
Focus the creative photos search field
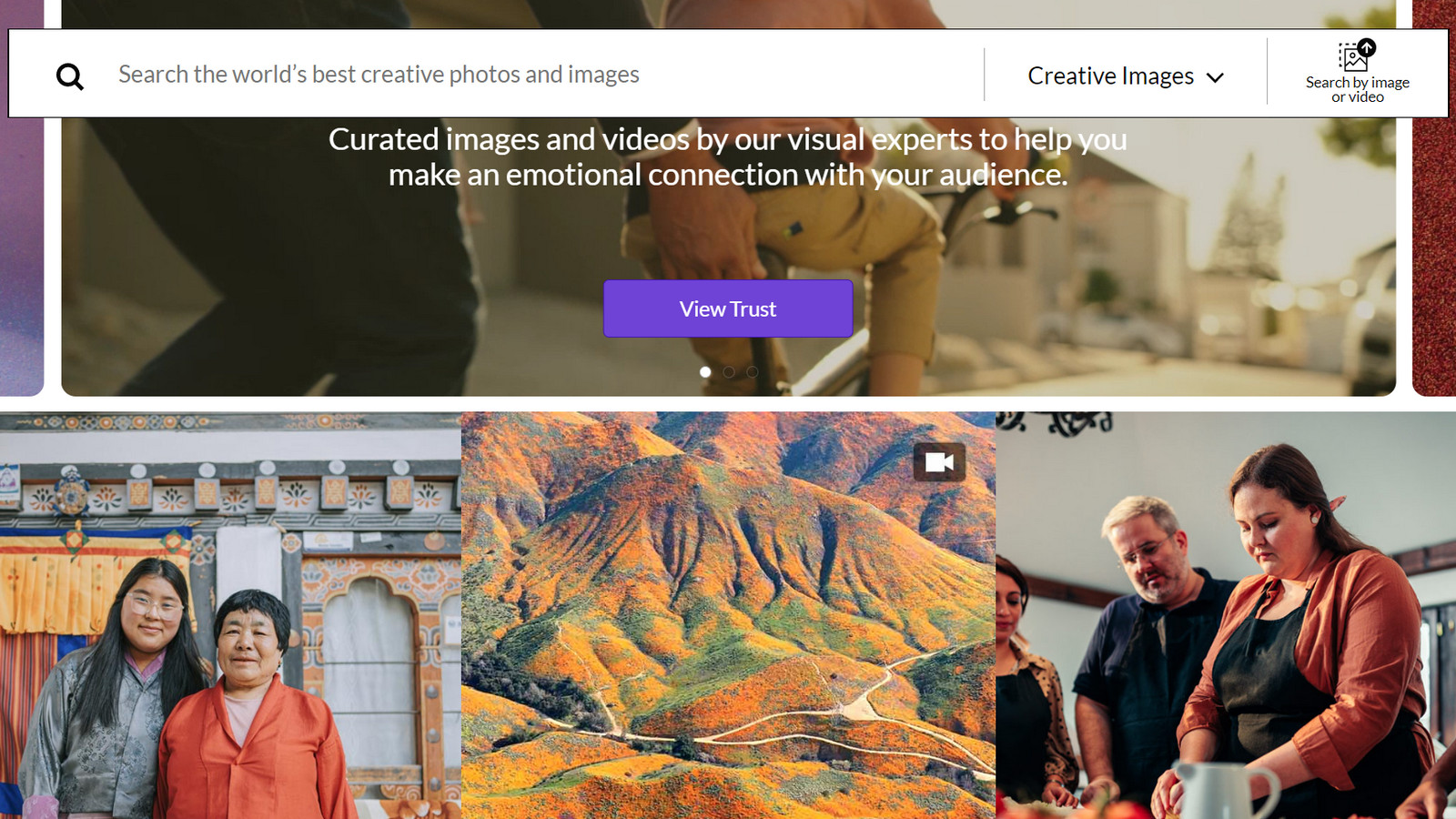[546, 75]
